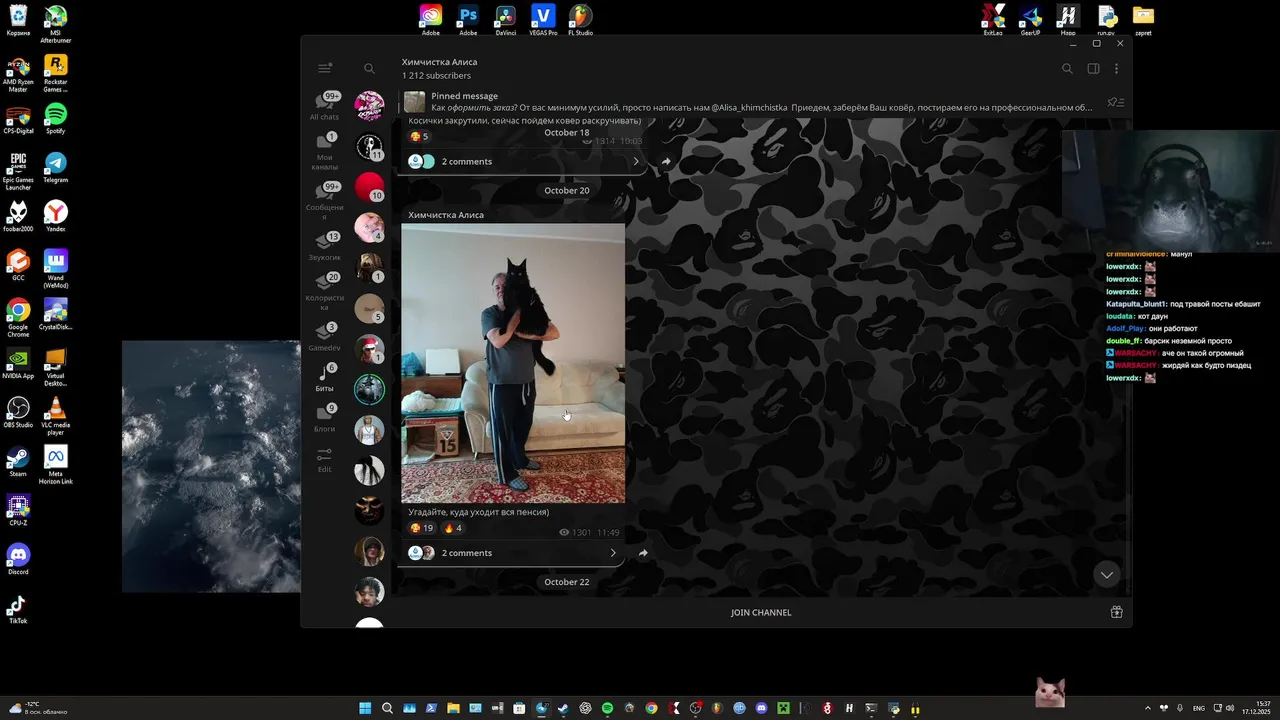Open the chat wearing Santa hat avatar
The width and height of the screenshot is (1280, 720).
point(369,349)
